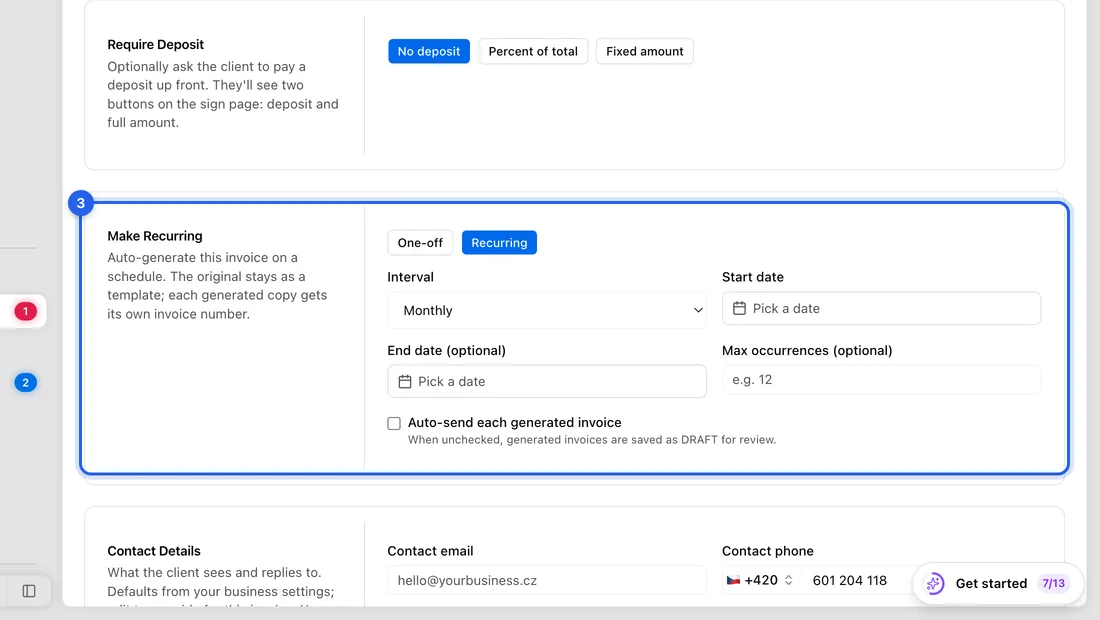Open the Get started checklist
1100x620 pixels.
click(998, 584)
